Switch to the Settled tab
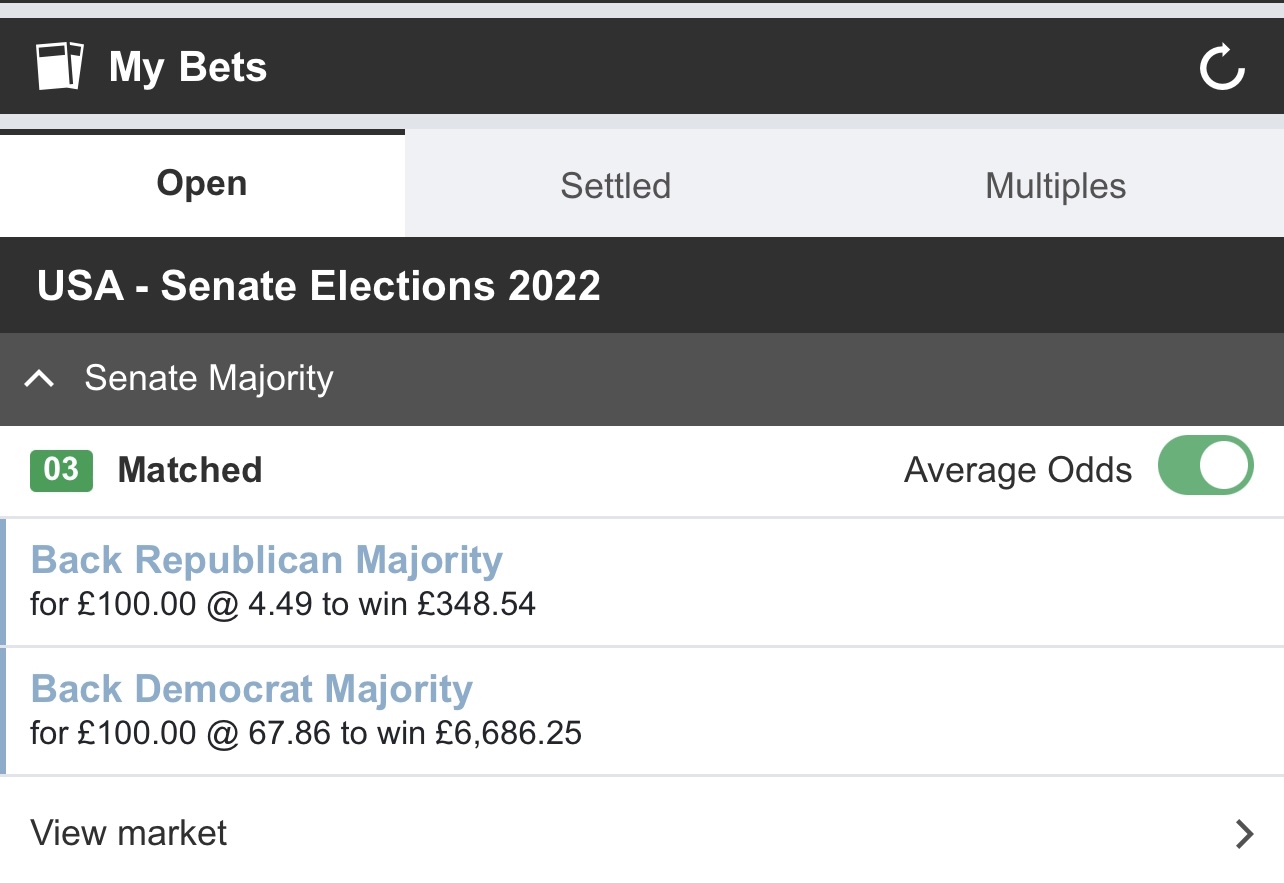Image resolution: width=1284 pixels, height=883 pixels. 615,185
